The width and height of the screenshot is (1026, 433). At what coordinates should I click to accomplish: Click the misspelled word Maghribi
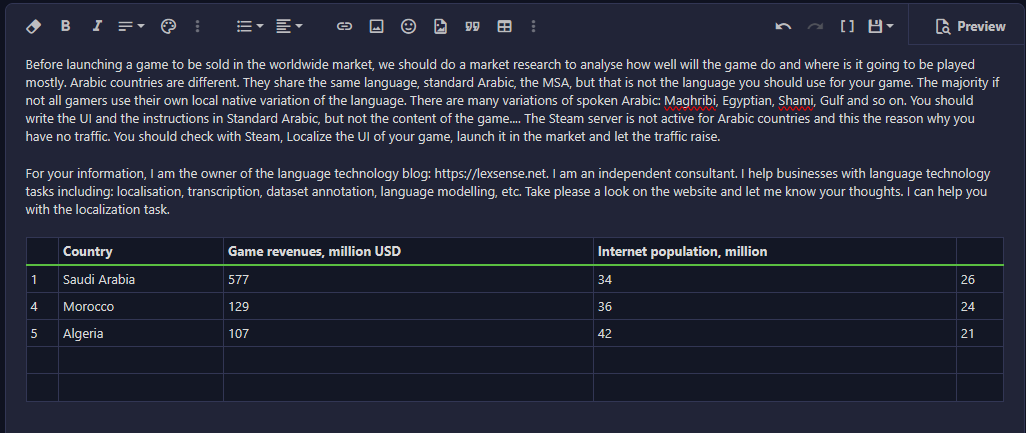pyautogui.click(x=690, y=101)
